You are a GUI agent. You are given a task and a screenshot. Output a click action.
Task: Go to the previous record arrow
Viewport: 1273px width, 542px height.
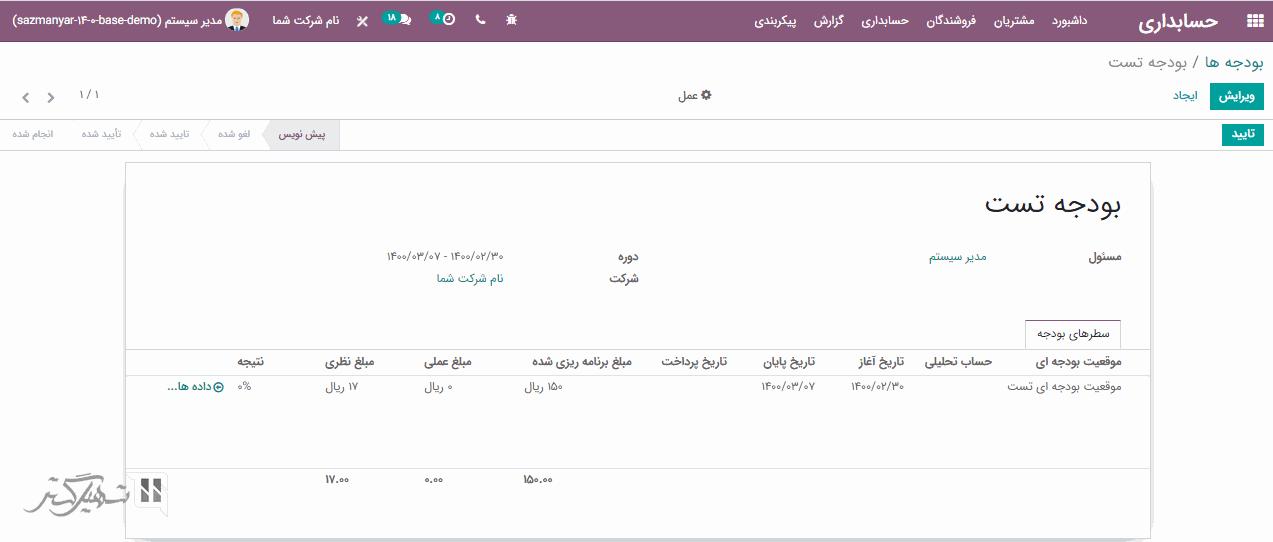pos(26,98)
